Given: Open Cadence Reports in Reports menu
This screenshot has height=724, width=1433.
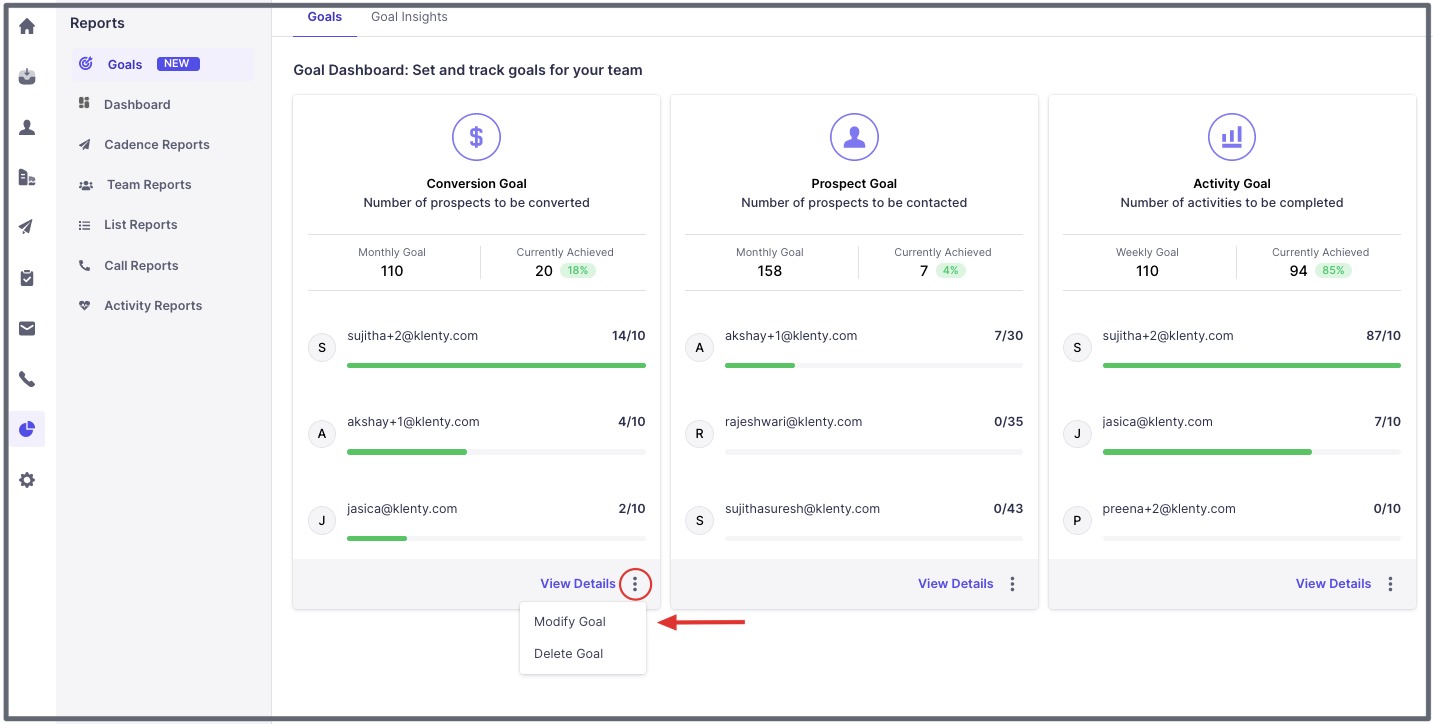Looking at the screenshot, I should click(156, 144).
